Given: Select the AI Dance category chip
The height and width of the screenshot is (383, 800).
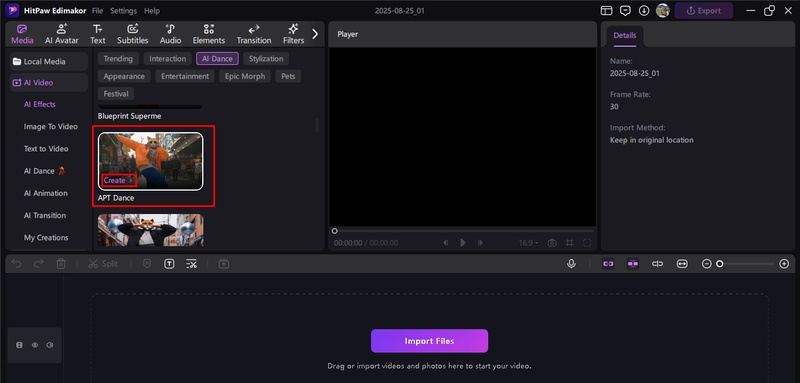Looking at the screenshot, I should (x=217, y=59).
